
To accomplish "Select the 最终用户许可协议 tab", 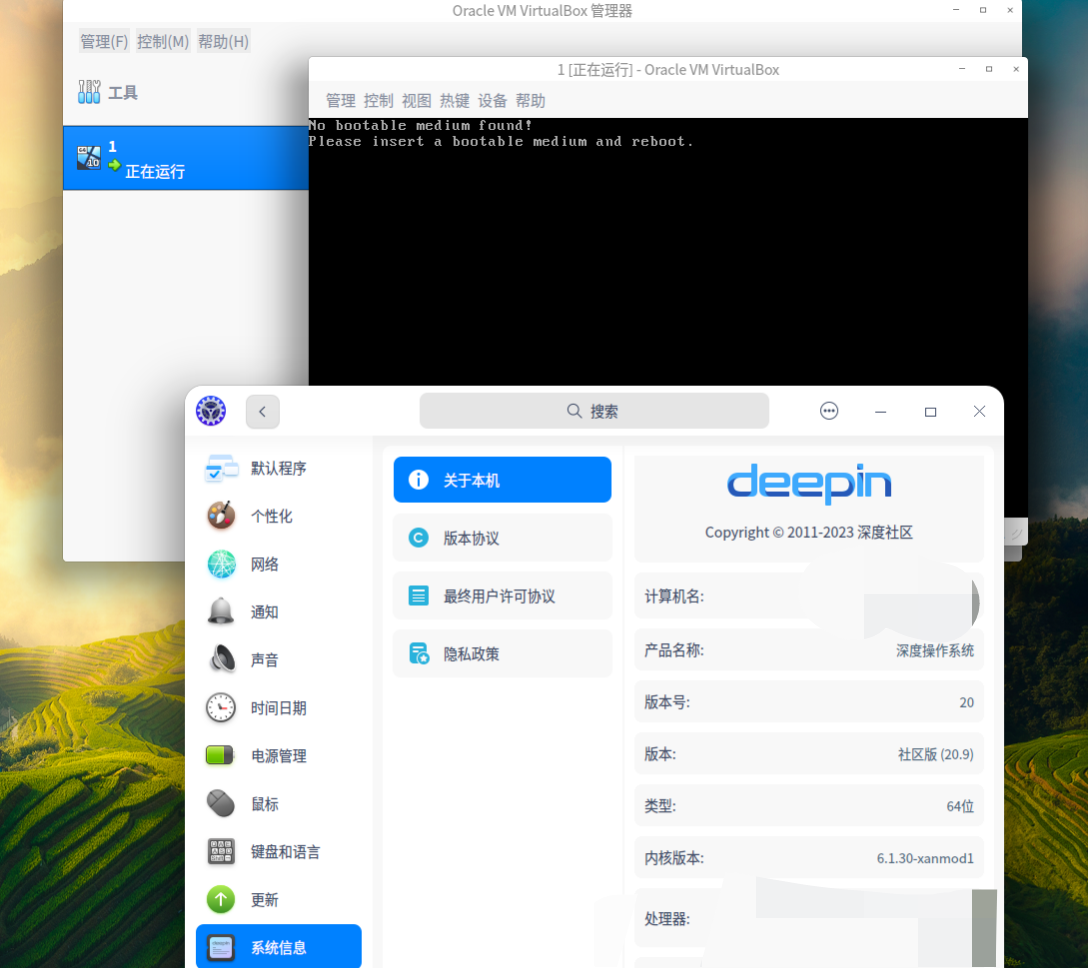I will [x=502, y=595].
